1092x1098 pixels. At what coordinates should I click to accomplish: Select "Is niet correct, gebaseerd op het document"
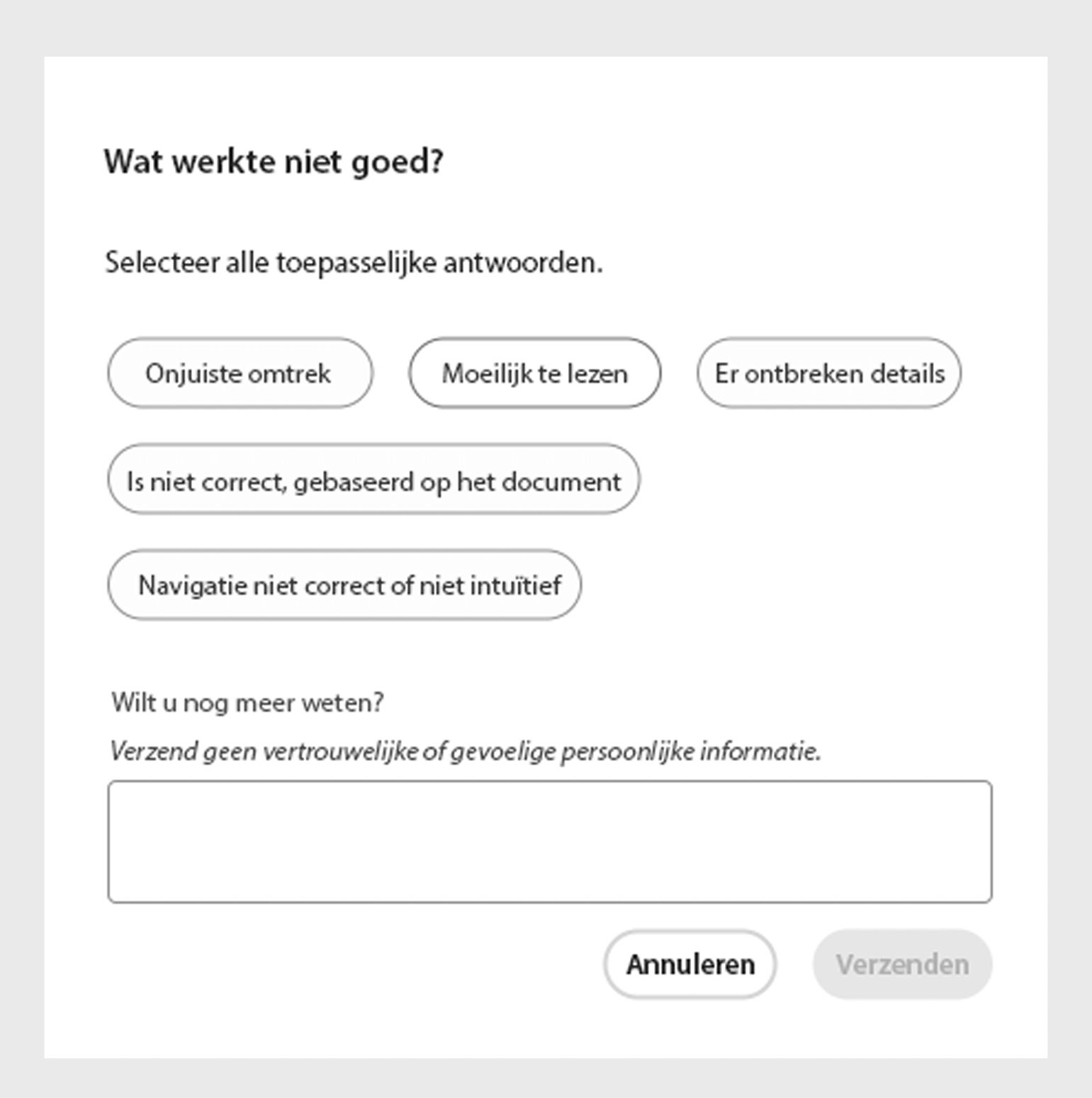[373, 480]
